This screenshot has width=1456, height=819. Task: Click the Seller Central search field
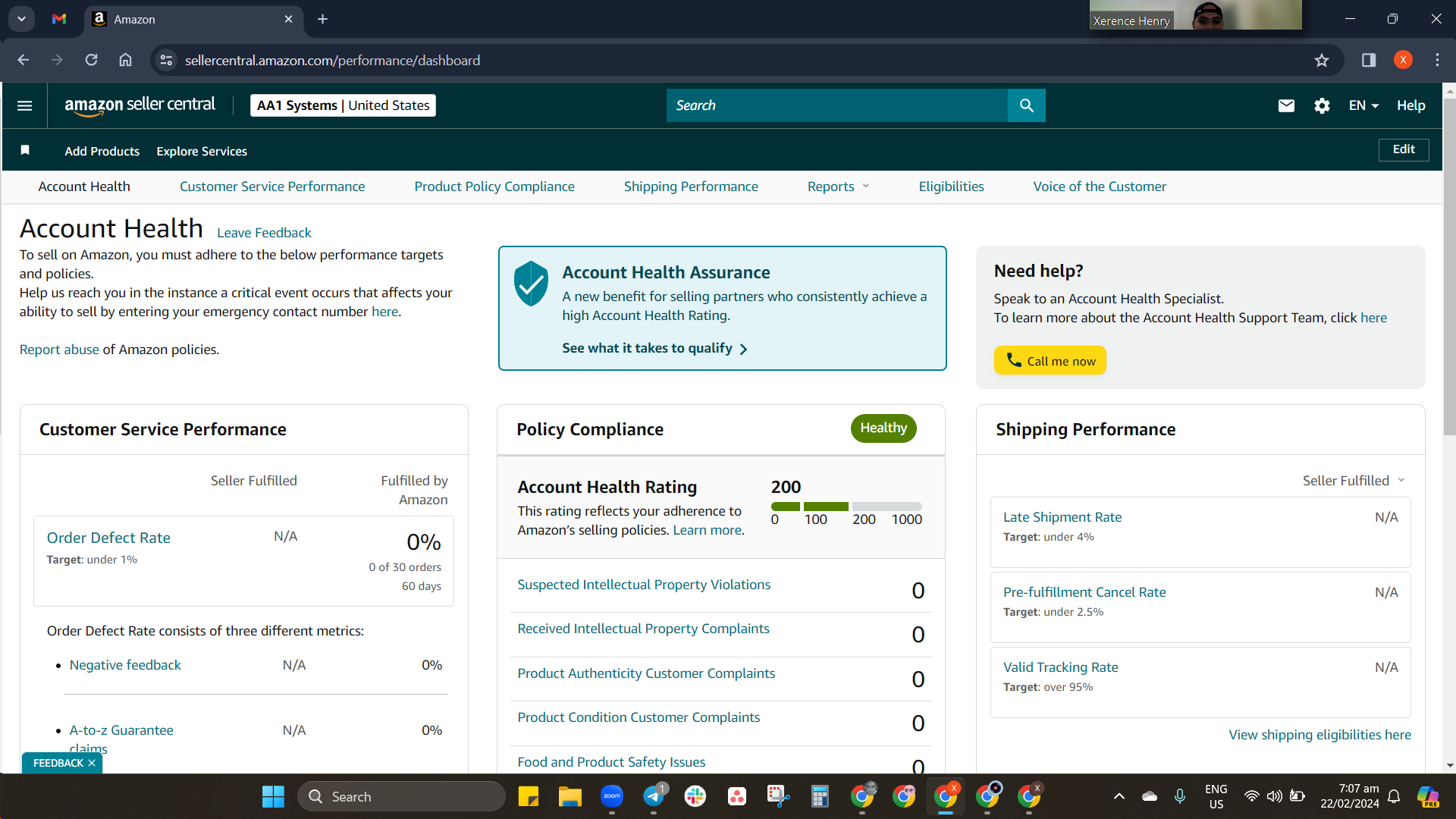coord(837,105)
